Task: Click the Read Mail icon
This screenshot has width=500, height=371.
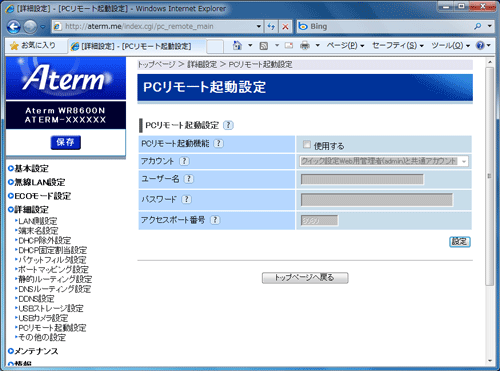Action: (x=289, y=46)
